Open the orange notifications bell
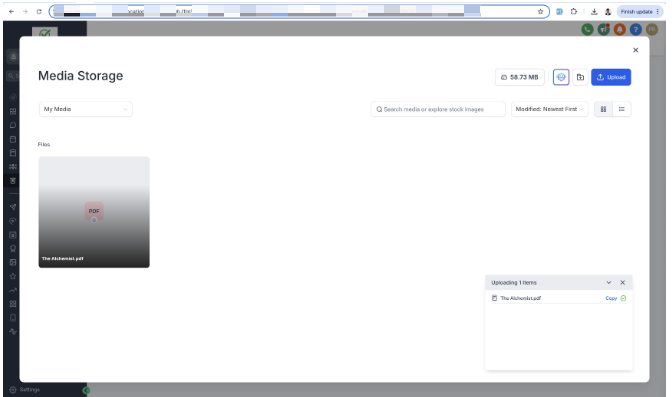The height and width of the screenshot is (397, 672). point(620,29)
